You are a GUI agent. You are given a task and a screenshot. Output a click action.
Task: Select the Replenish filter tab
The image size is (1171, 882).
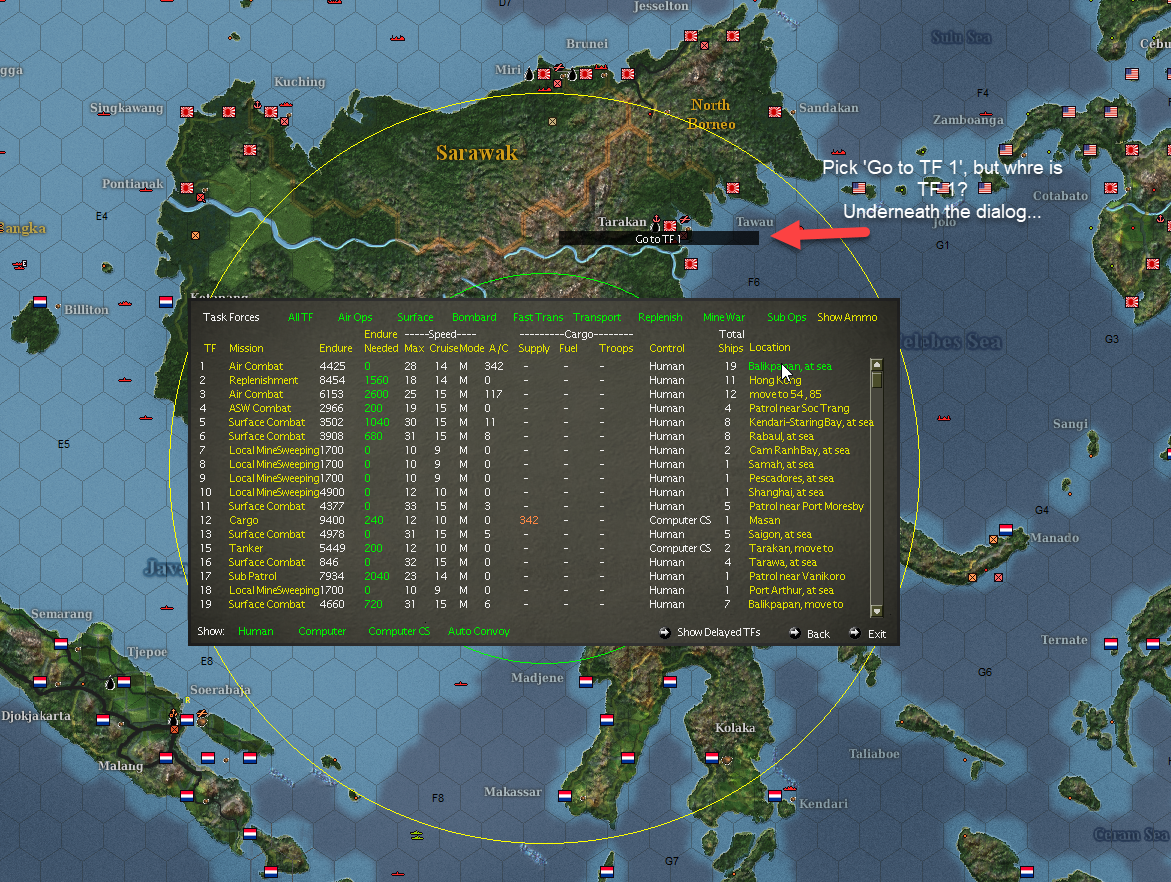coord(660,317)
